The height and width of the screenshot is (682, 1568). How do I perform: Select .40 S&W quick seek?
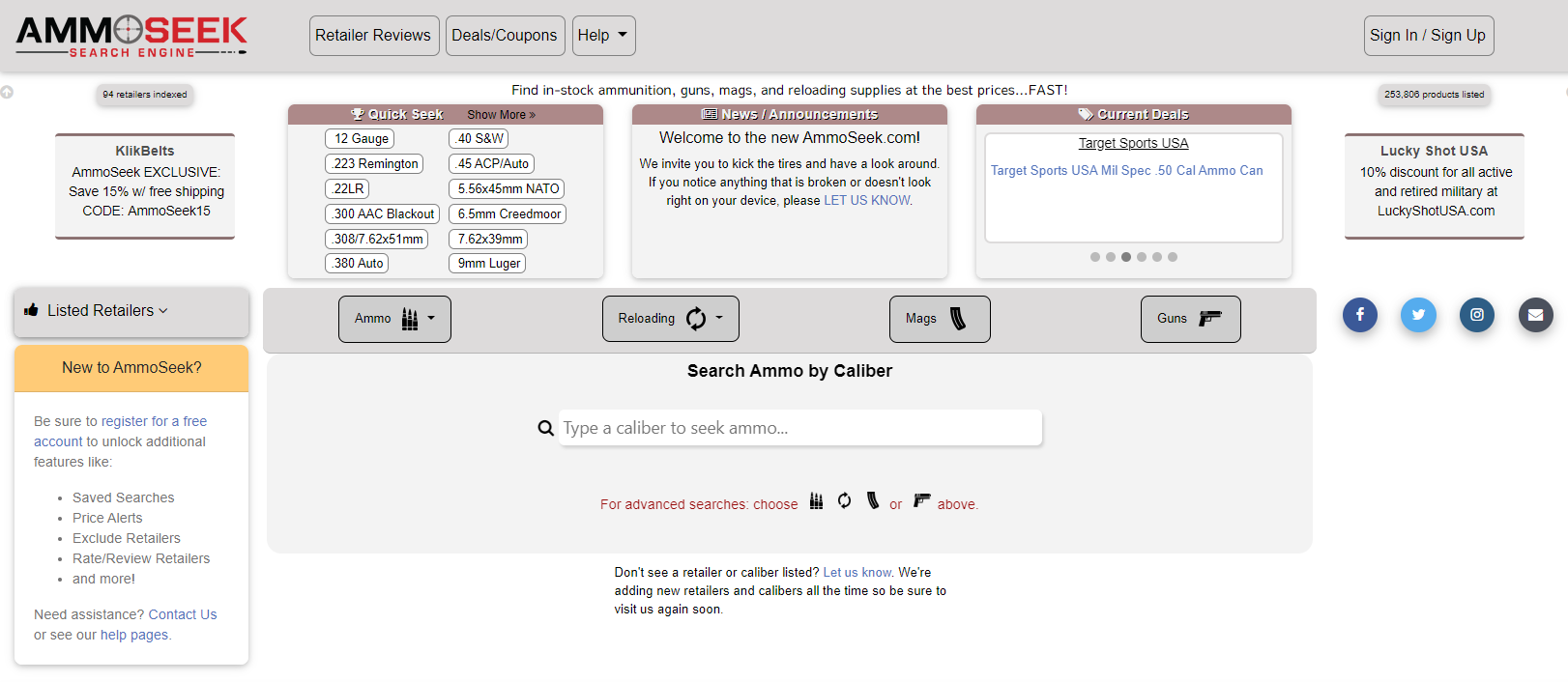479,139
